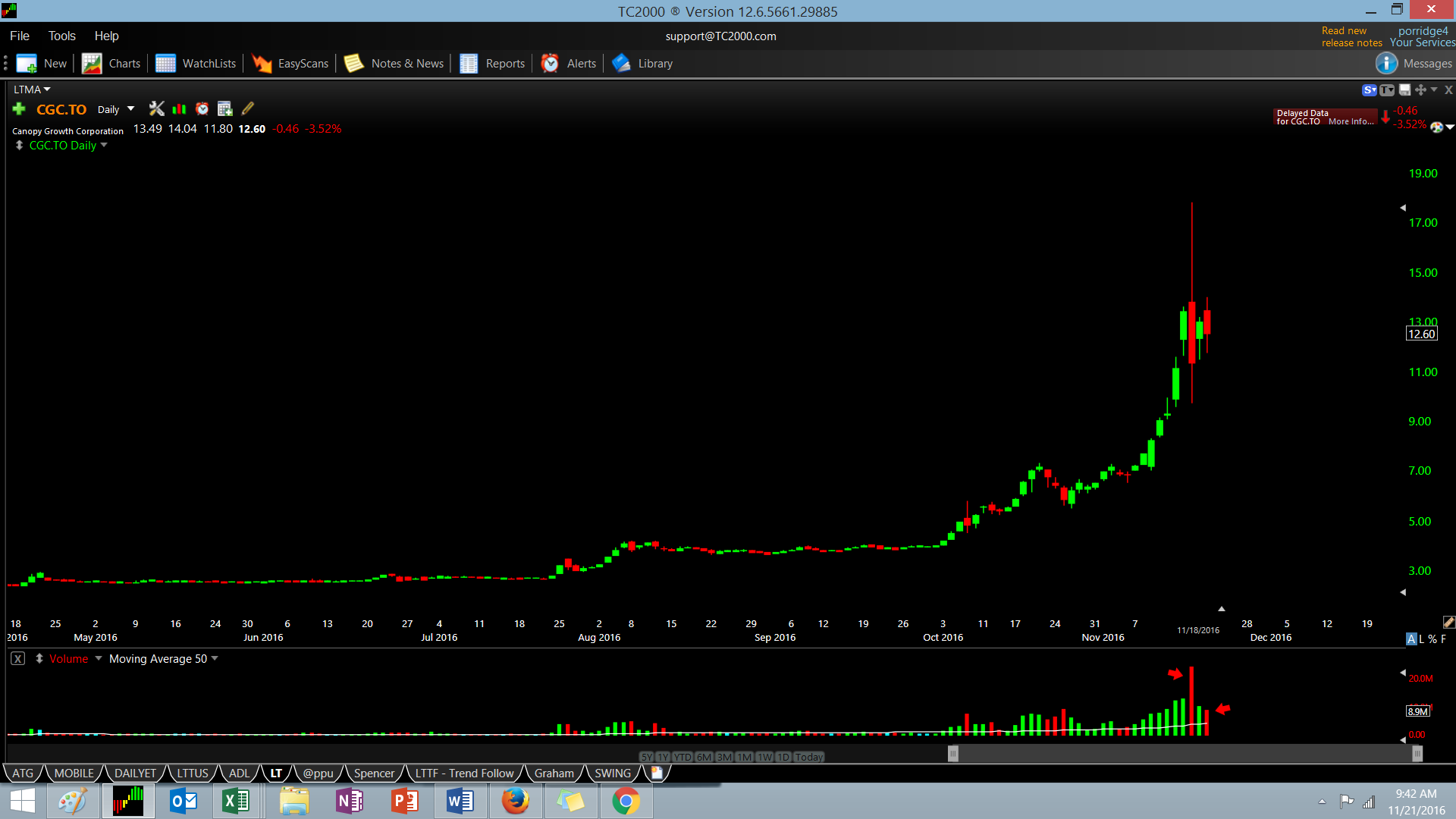Viewport: 1456px width, 819px height.
Task: Click the 6M time range button
Action: 704,757
